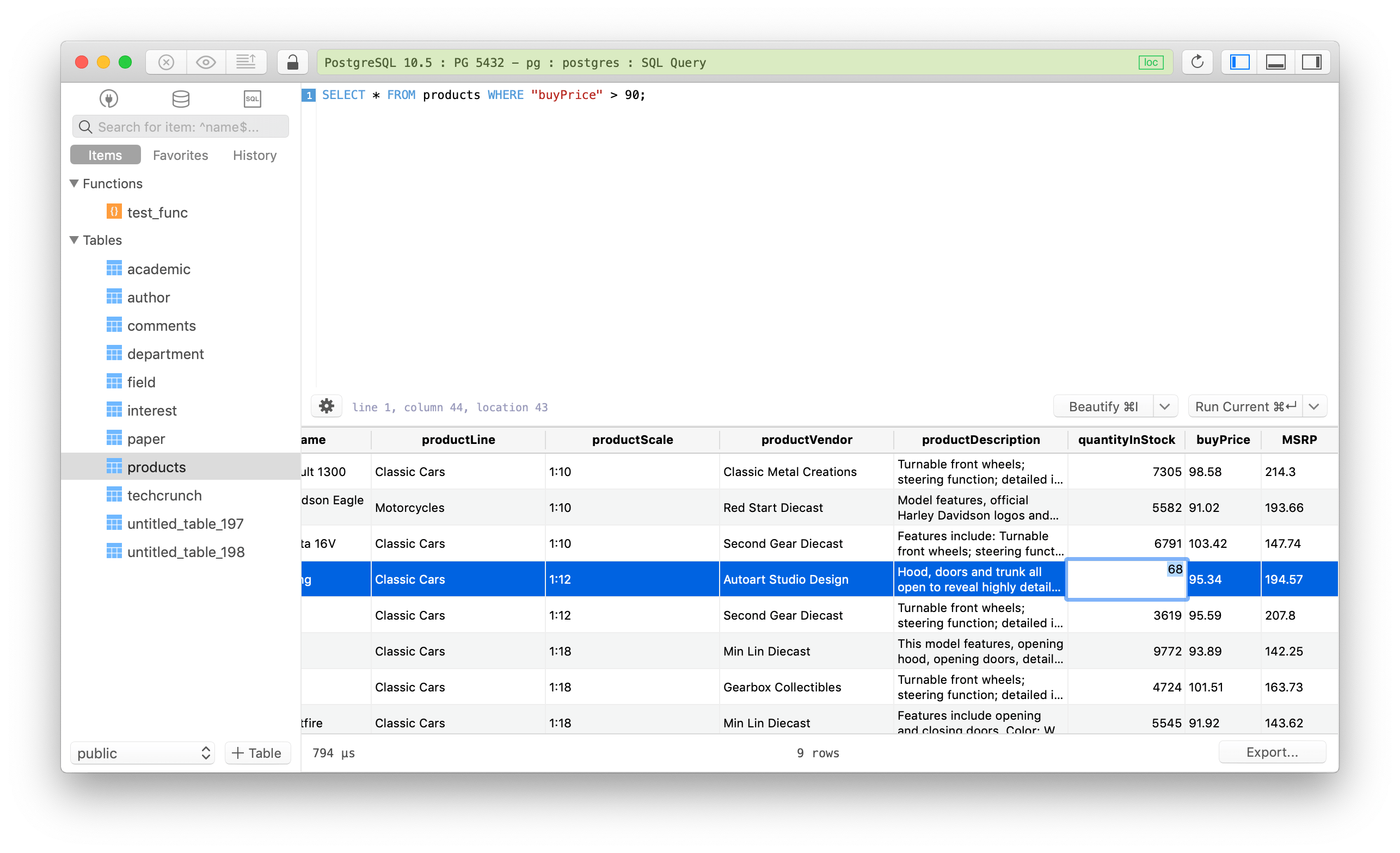Switch to the History tab
1400x853 pixels.
click(254, 155)
